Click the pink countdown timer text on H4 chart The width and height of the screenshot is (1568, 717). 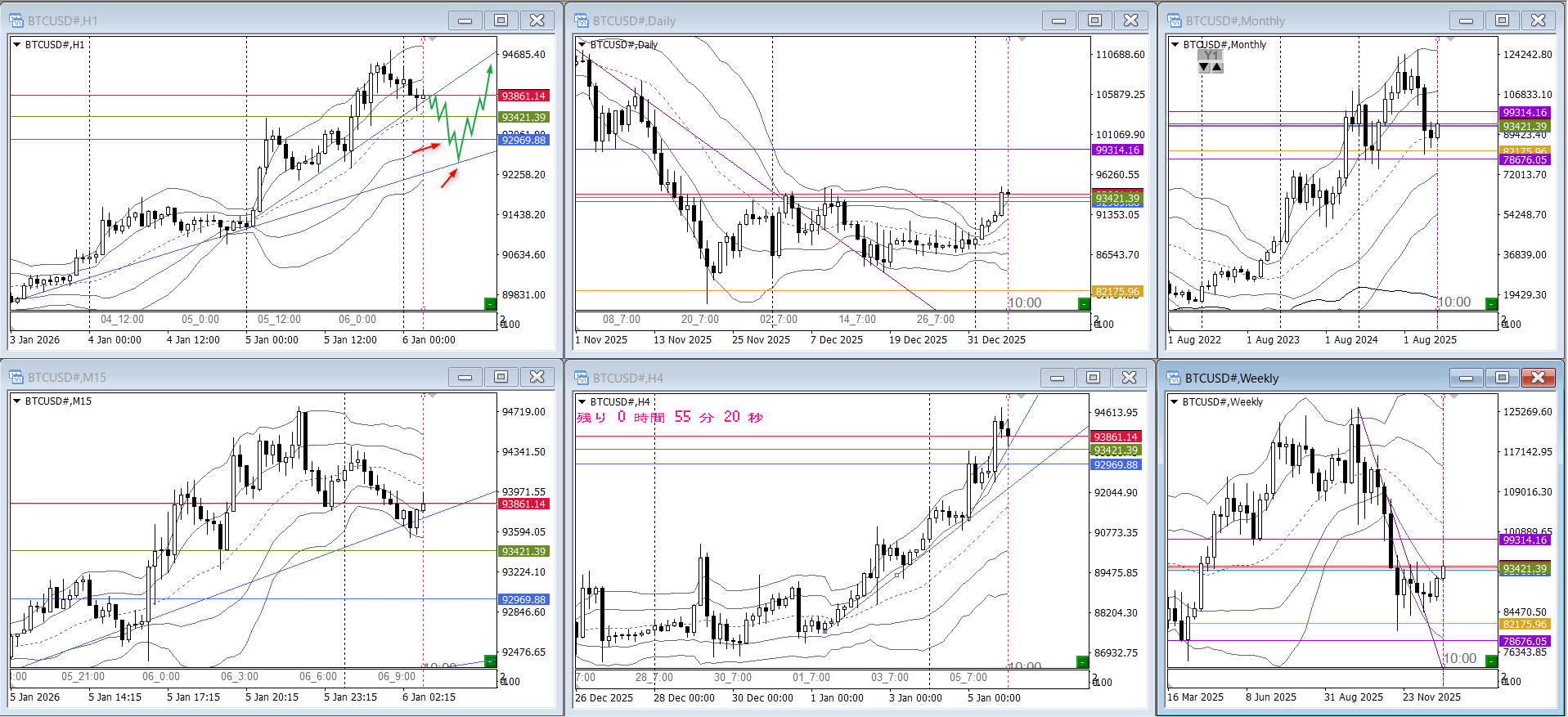coord(669,418)
